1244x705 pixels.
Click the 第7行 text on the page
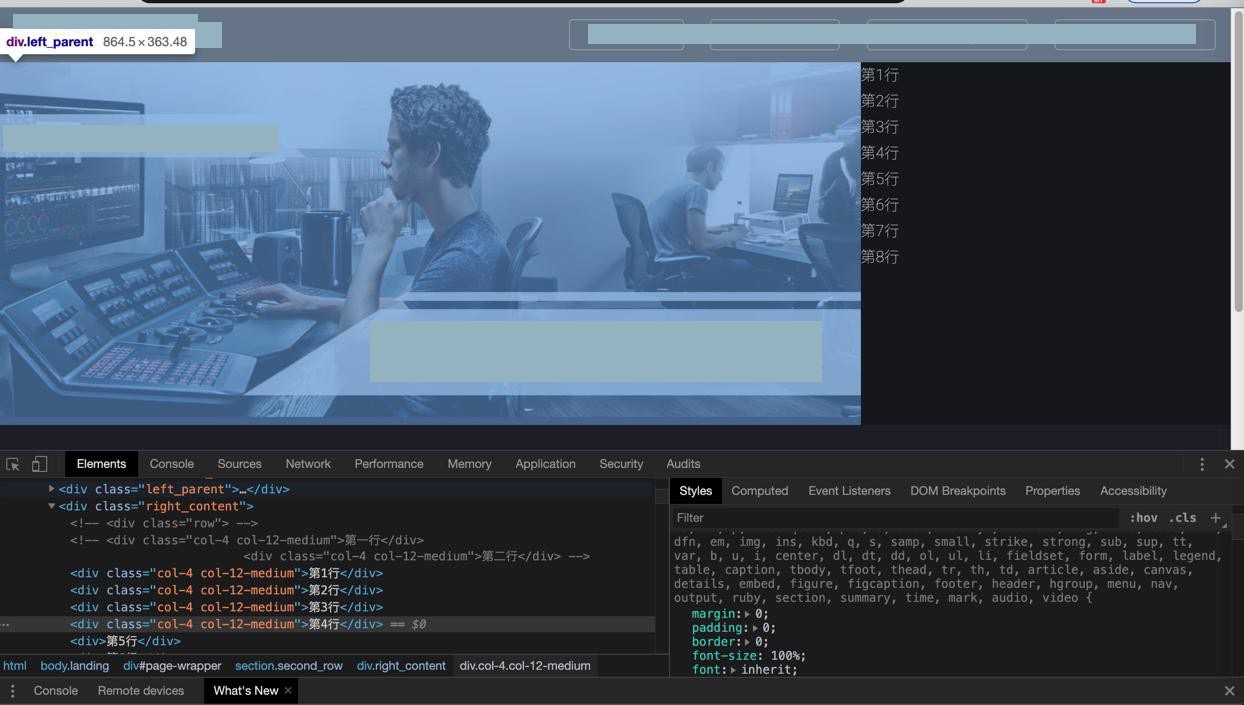click(880, 231)
